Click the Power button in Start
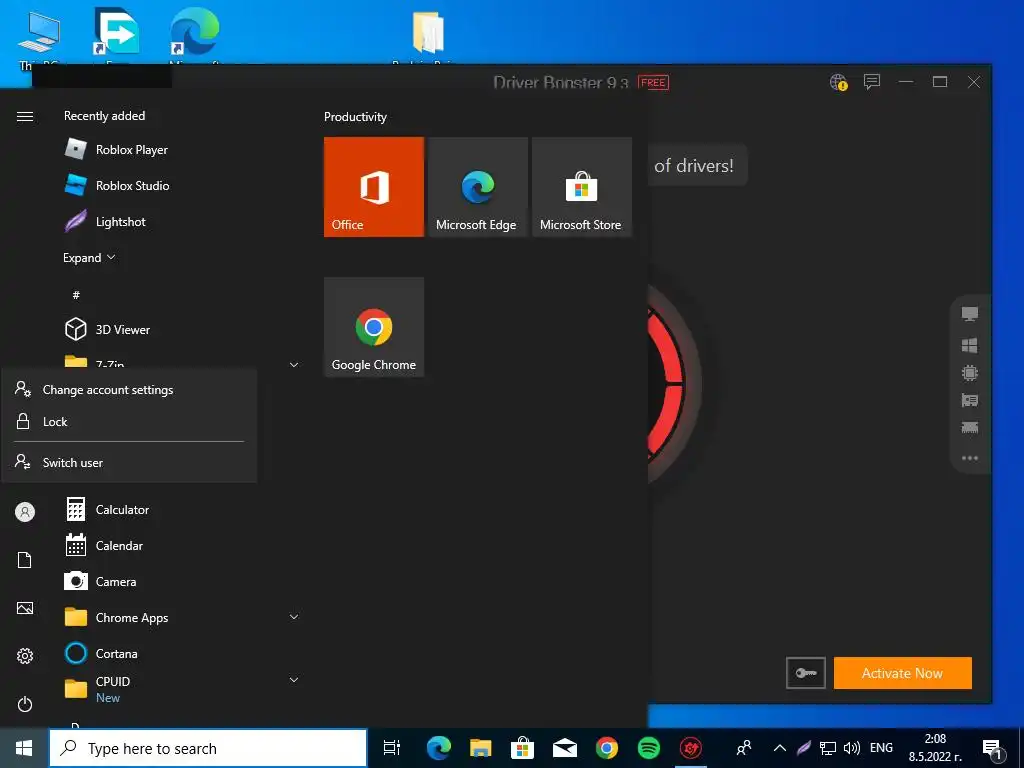Viewport: 1024px width, 768px height. [25, 704]
